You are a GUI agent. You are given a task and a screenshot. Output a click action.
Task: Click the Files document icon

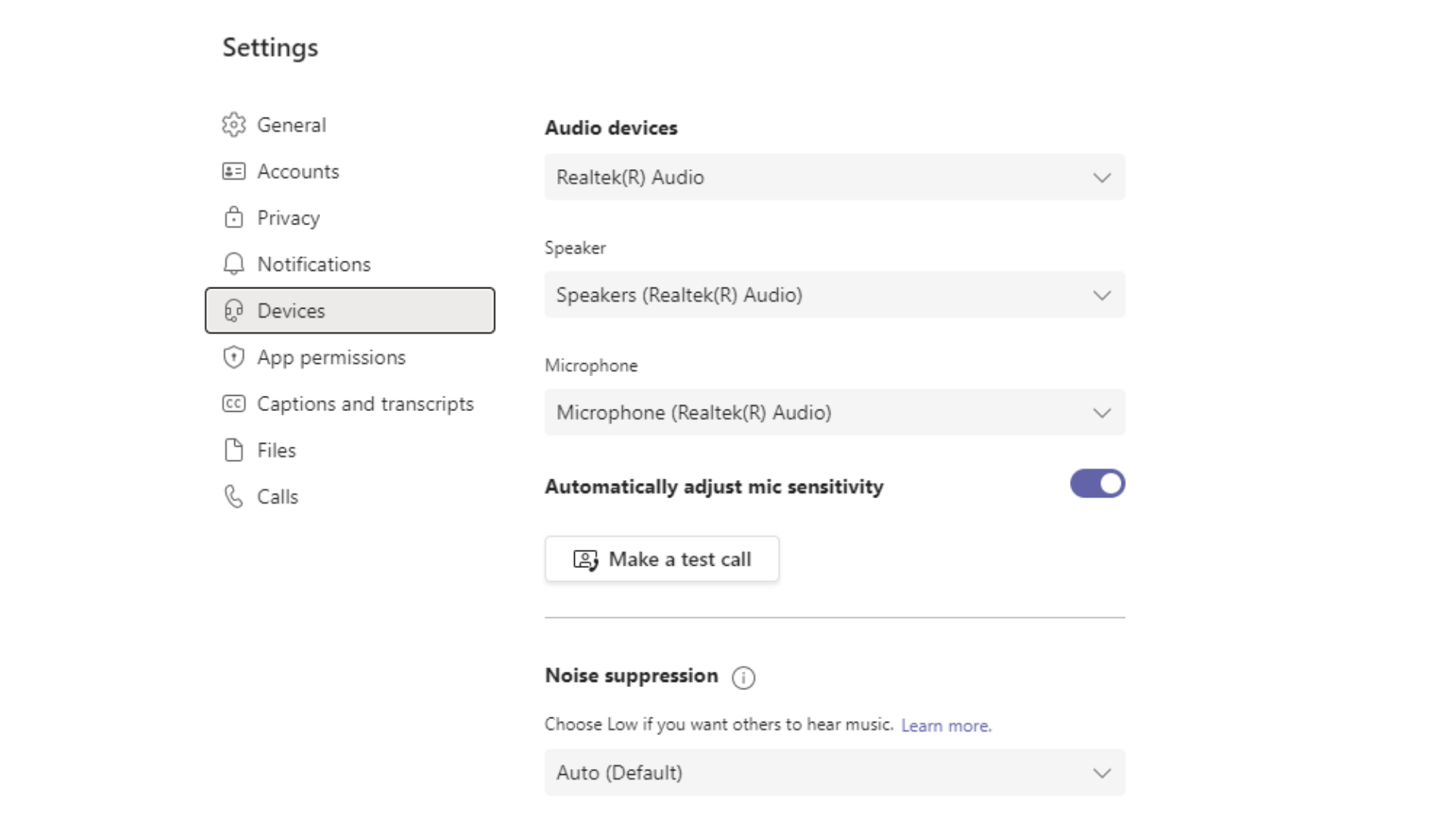pos(234,450)
